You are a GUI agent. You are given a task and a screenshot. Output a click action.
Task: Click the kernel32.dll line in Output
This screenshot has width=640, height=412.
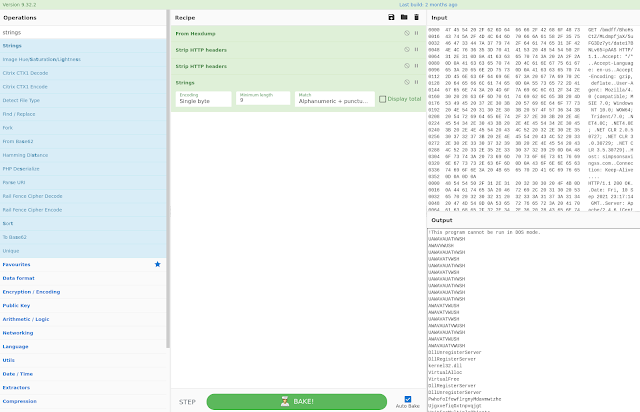point(445,366)
